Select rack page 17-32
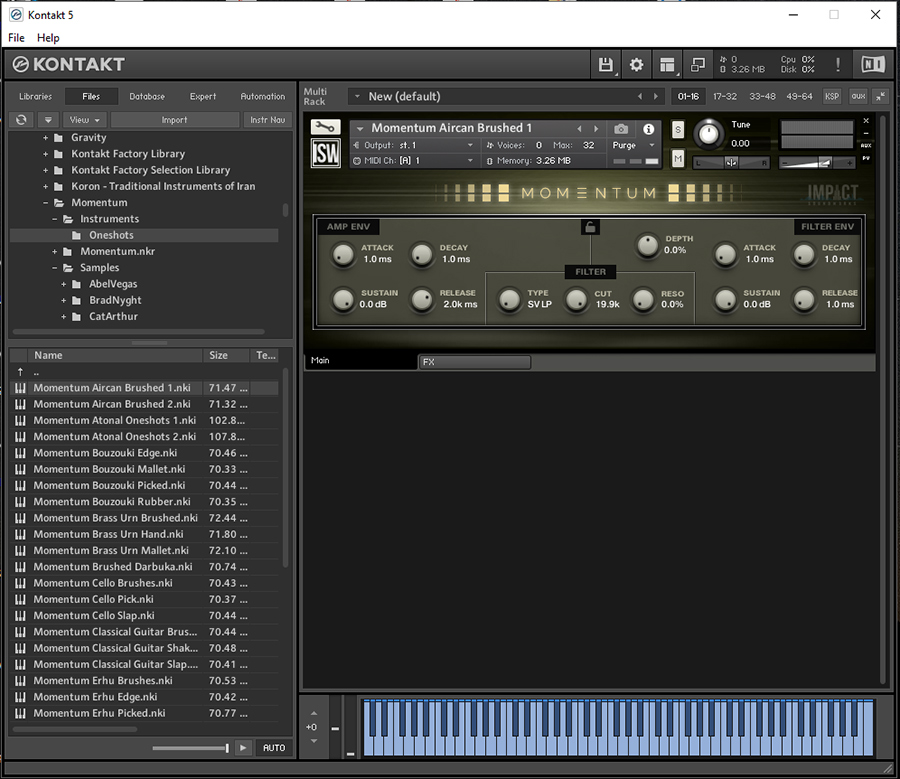The width and height of the screenshot is (900, 779). pos(725,96)
